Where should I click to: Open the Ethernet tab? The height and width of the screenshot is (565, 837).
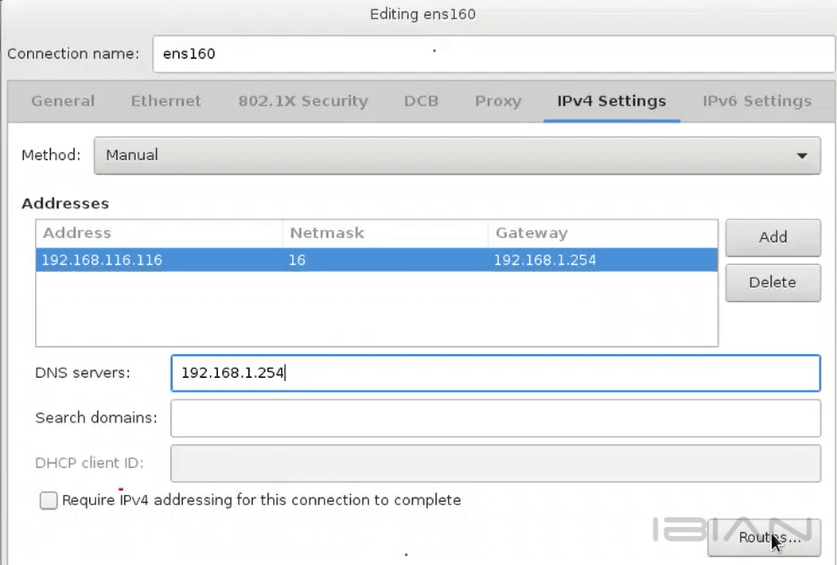pos(166,101)
